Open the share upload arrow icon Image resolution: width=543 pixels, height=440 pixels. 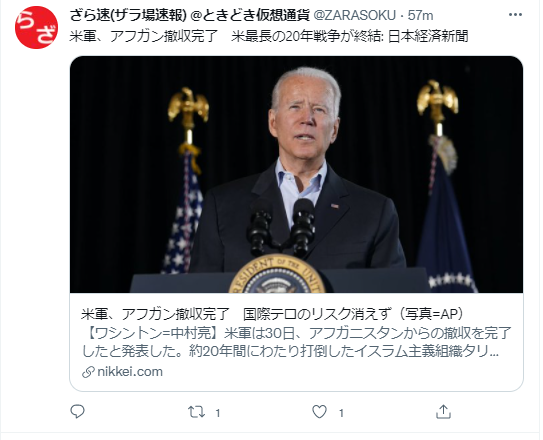(443, 411)
